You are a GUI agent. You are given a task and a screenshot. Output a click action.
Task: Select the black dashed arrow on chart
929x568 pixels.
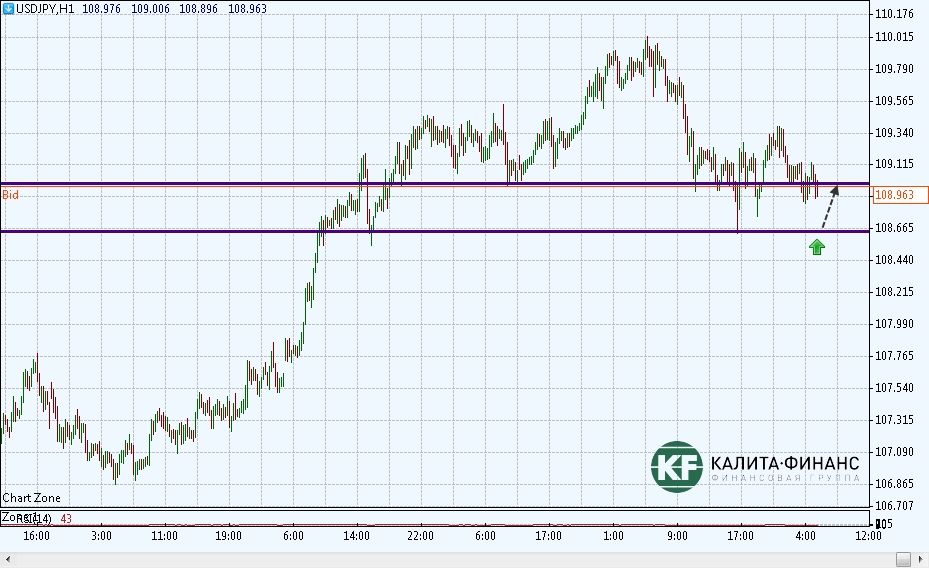point(830,207)
